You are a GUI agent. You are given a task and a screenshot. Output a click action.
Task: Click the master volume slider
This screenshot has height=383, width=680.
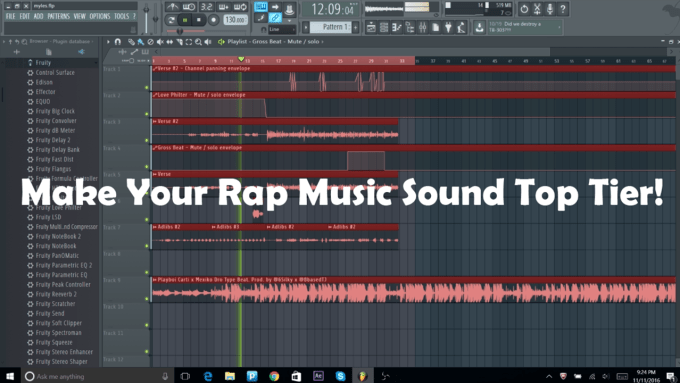click(147, 17)
